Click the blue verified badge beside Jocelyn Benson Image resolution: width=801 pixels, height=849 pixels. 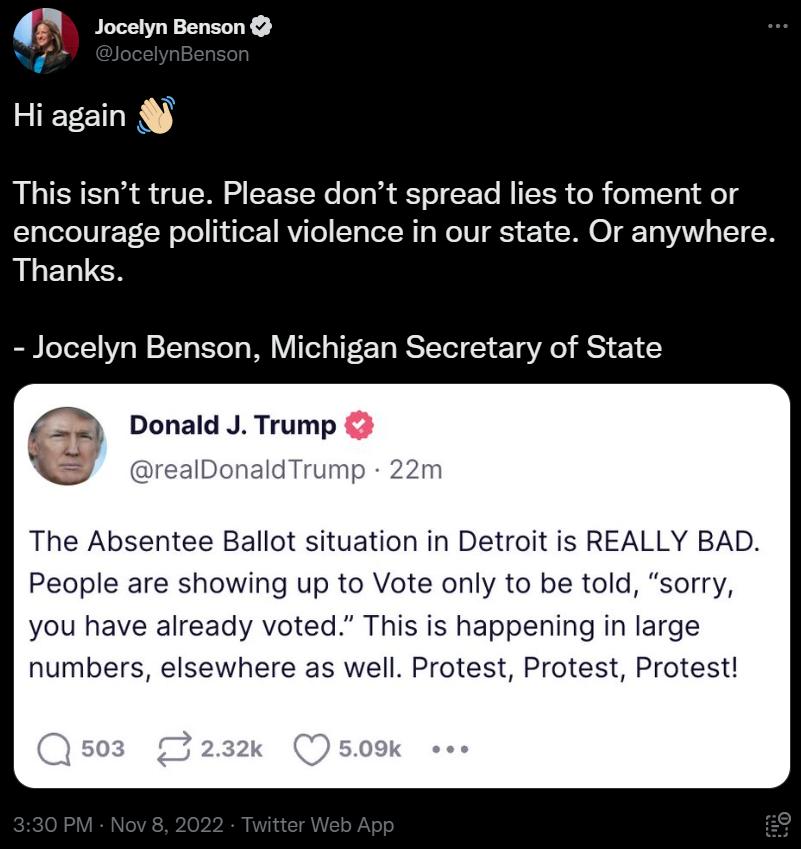262,26
